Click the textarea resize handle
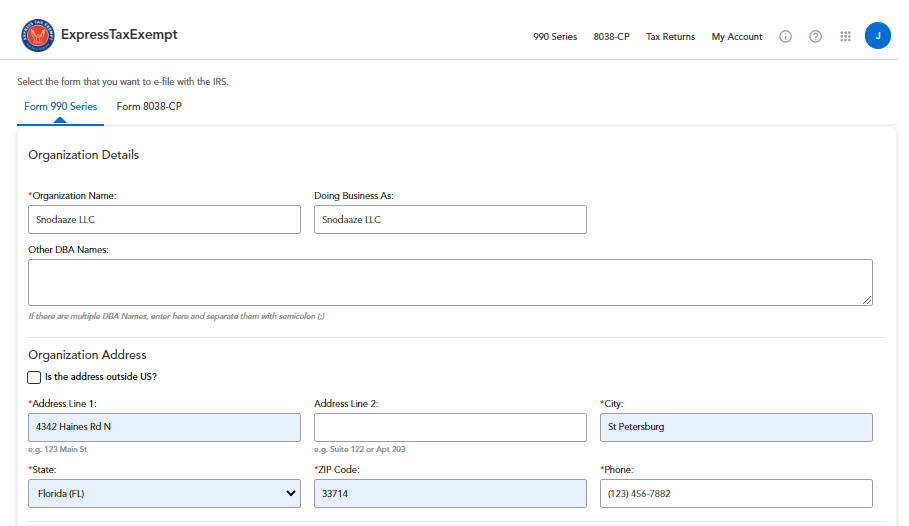Viewport: 909px width, 526px height. [867, 300]
